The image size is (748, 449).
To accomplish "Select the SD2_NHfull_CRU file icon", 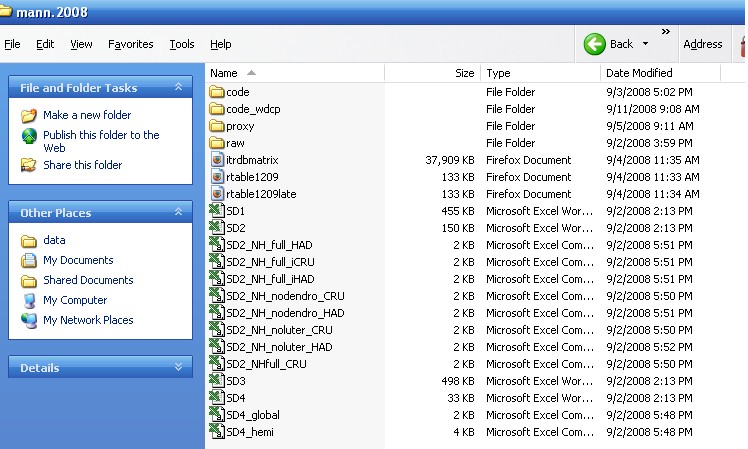I will 217,364.
